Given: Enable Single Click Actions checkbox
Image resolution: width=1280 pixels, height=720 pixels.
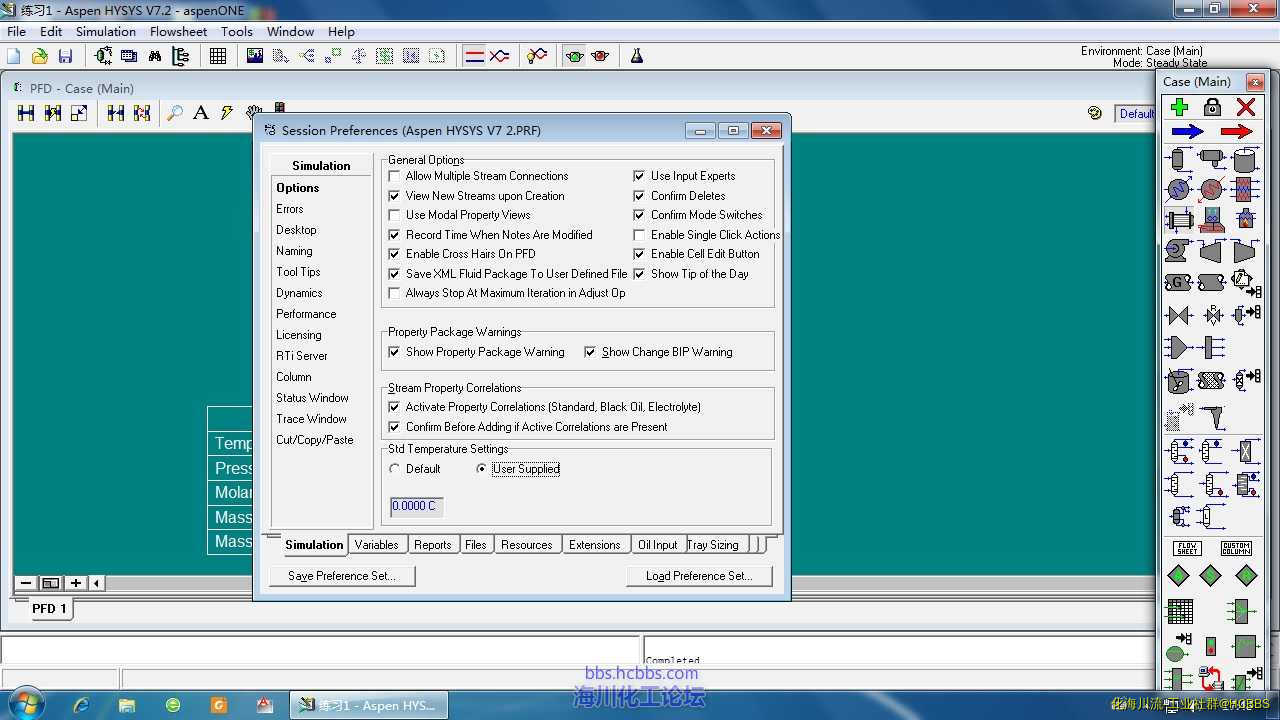Looking at the screenshot, I should tap(639, 235).
